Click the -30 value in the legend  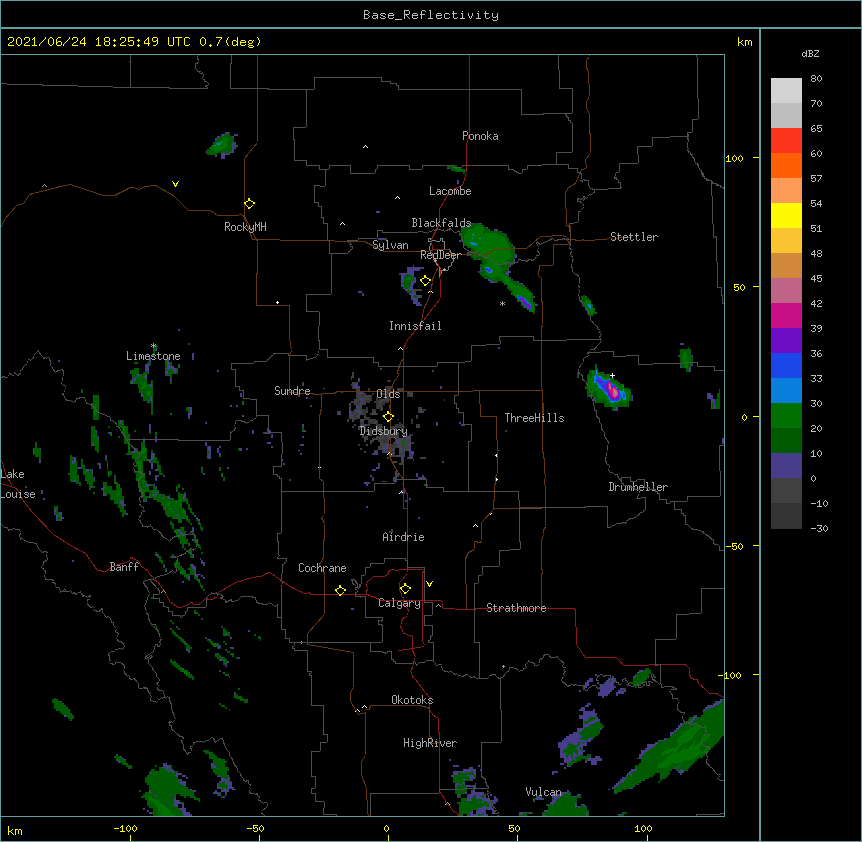(819, 528)
